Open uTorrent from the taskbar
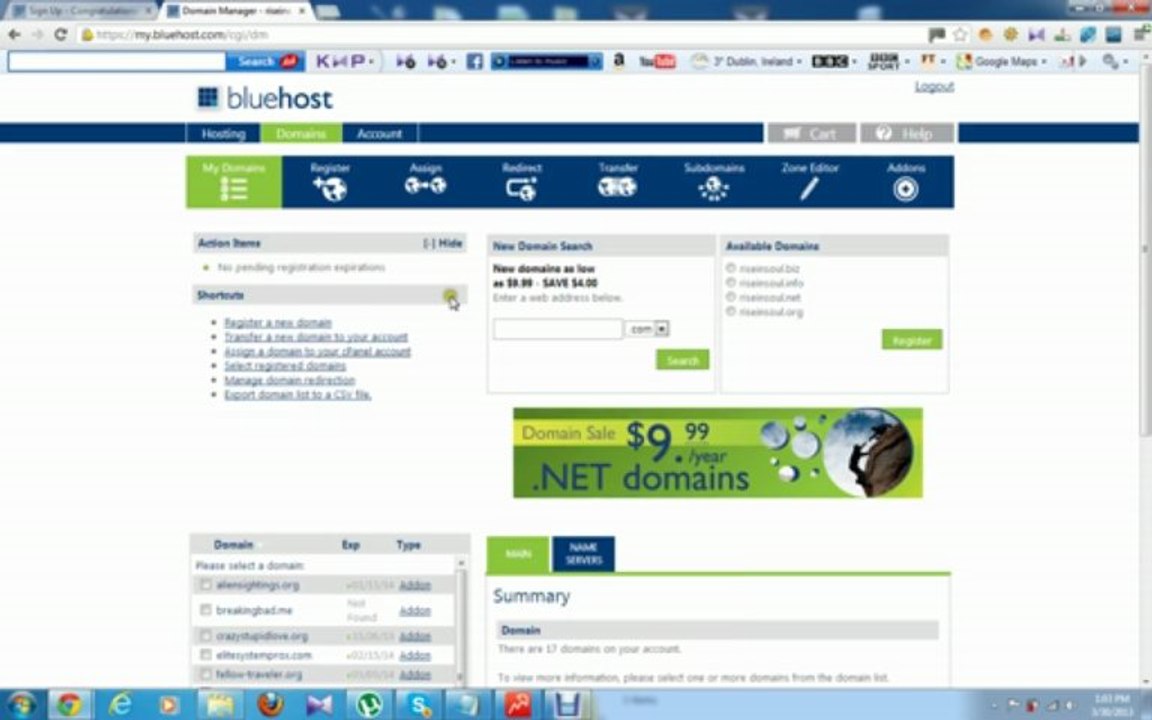 369,705
